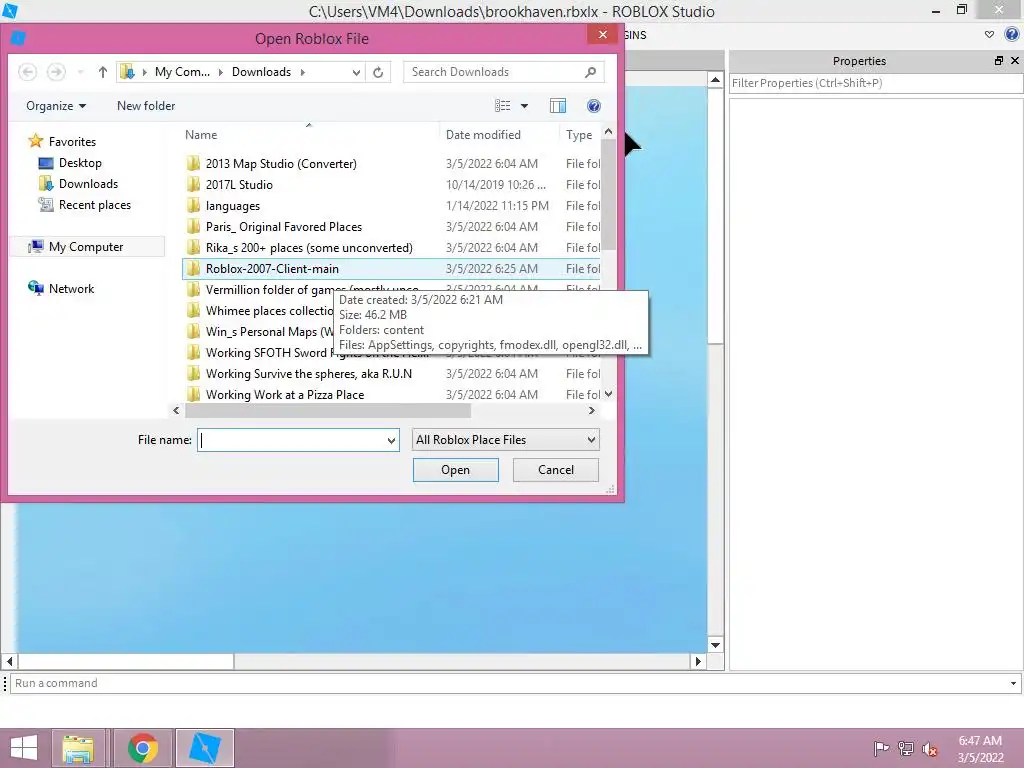1024x768 pixels.
Task: Click the Forward arrow in the file dialog
Action: click(x=56, y=72)
